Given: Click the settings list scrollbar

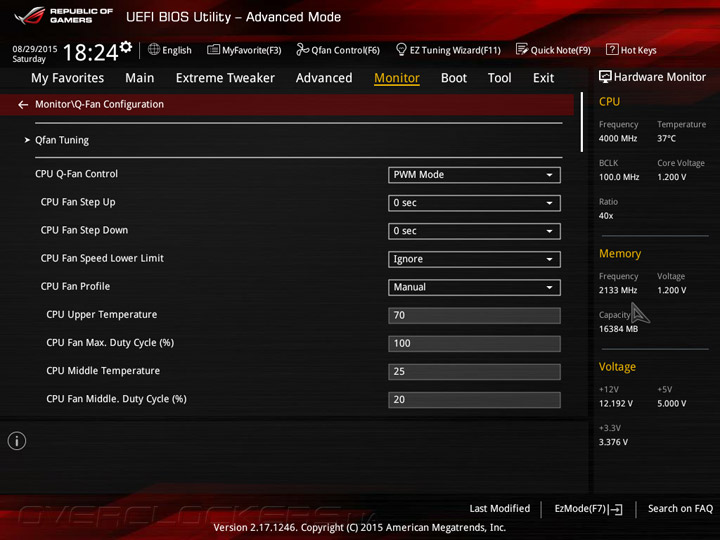Looking at the screenshot, I should (581, 122).
